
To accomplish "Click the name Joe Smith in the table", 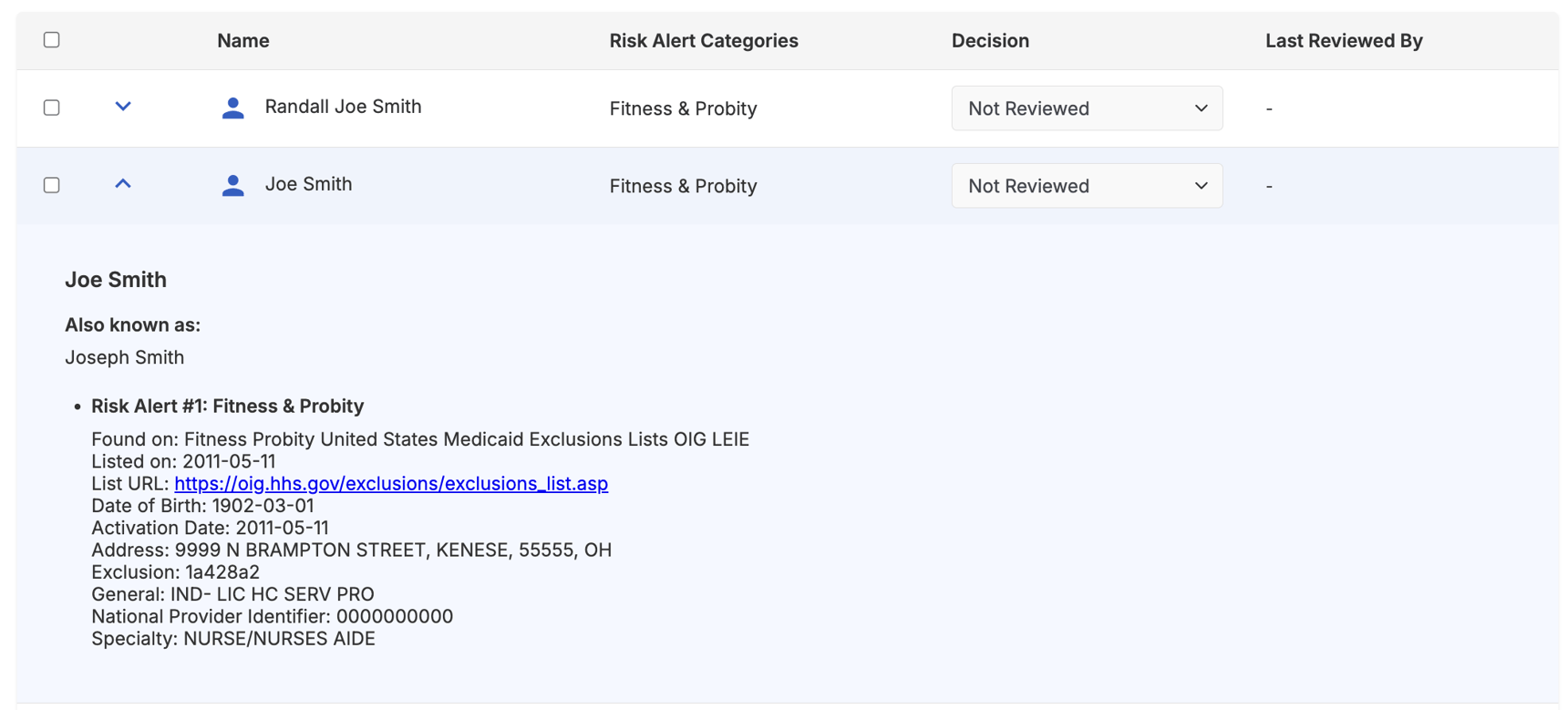I will 308,184.
